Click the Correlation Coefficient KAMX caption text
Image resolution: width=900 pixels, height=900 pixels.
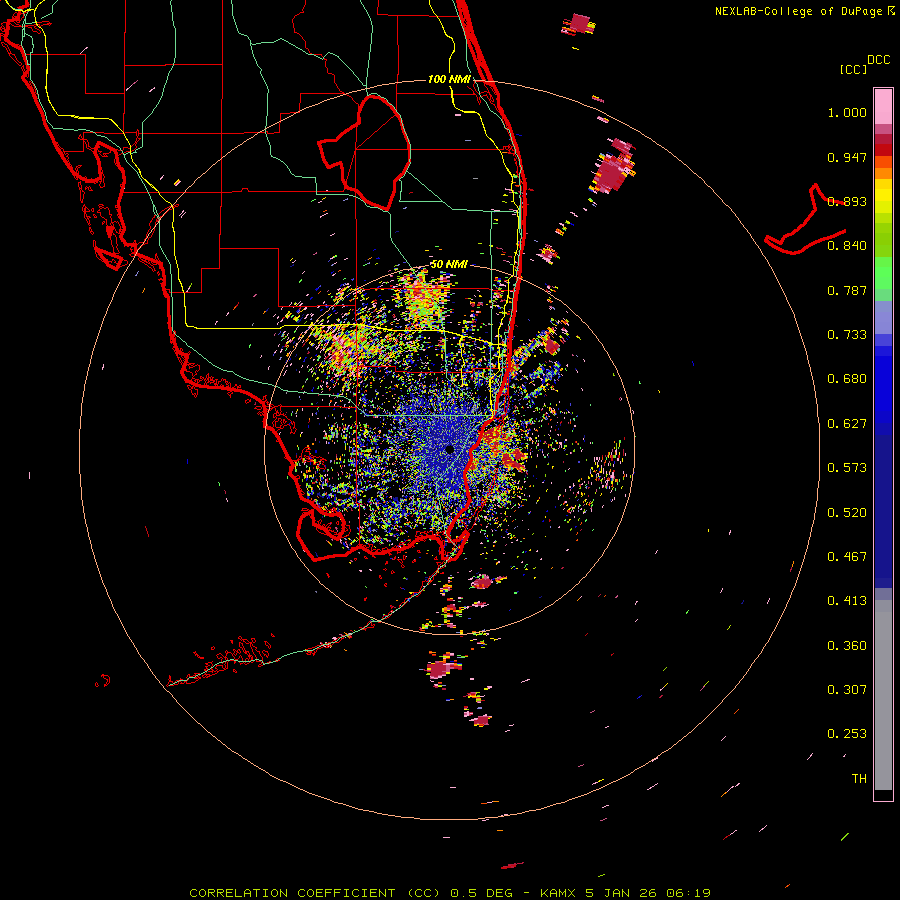click(449, 893)
